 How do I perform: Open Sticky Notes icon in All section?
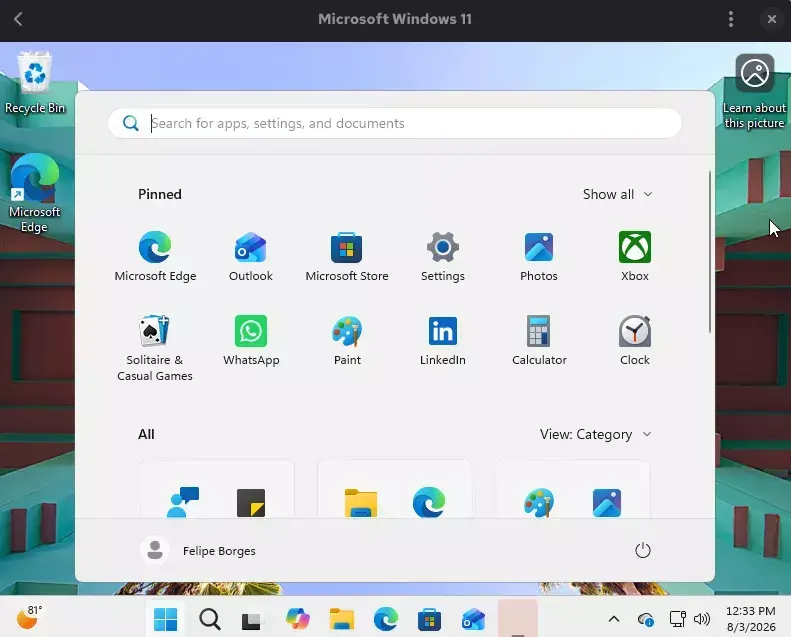tap(251, 502)
